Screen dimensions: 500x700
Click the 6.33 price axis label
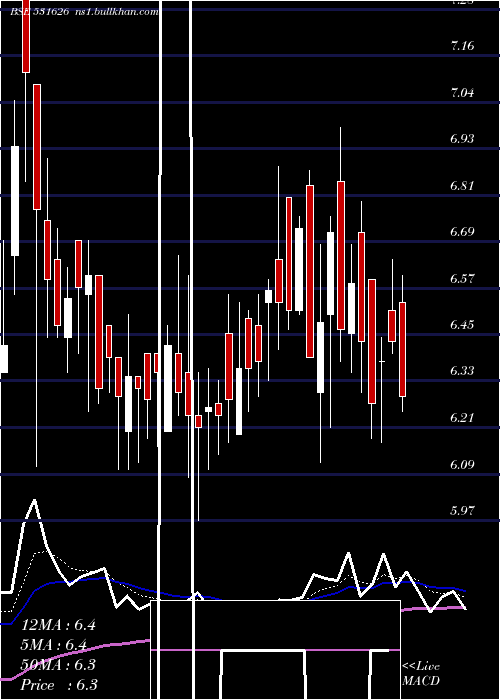[462, 371]
